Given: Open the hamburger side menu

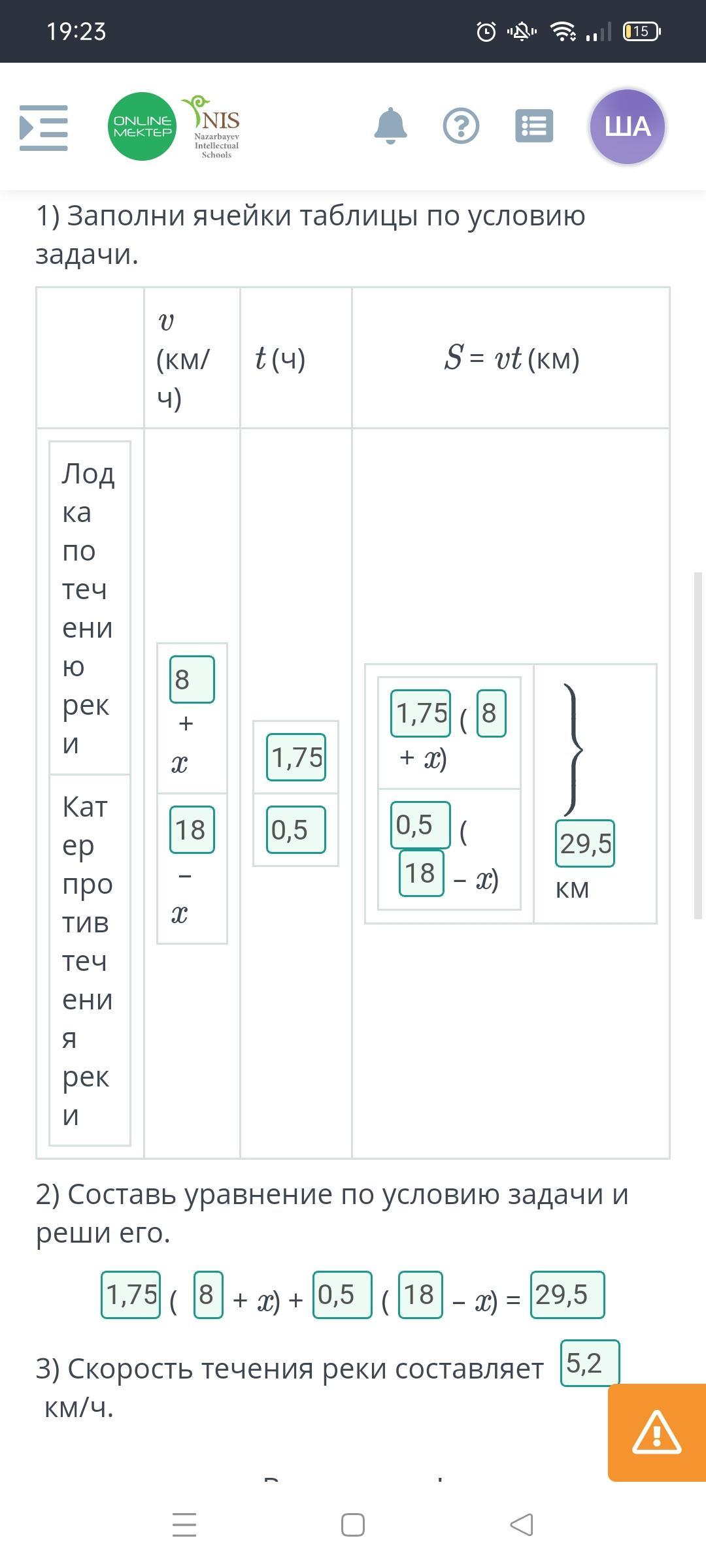Looking at the screenshot, I should pos(44,127).
